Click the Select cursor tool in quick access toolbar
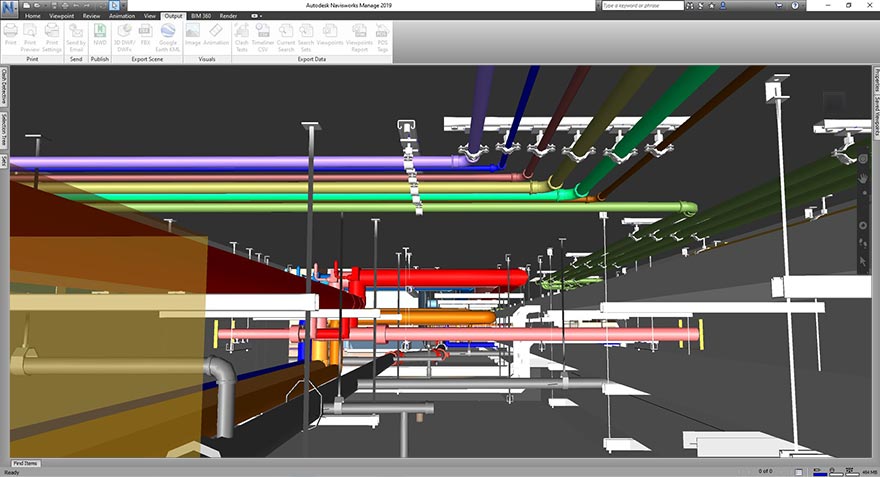 point(114,5)
